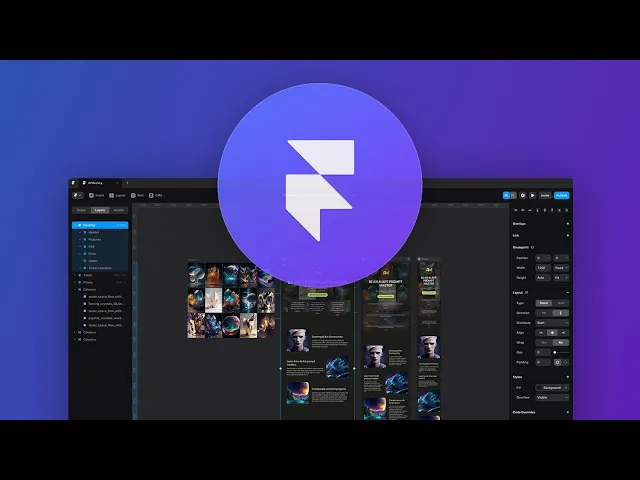
Task: Set Wrap to Yes
Action: tap(544, 342)
